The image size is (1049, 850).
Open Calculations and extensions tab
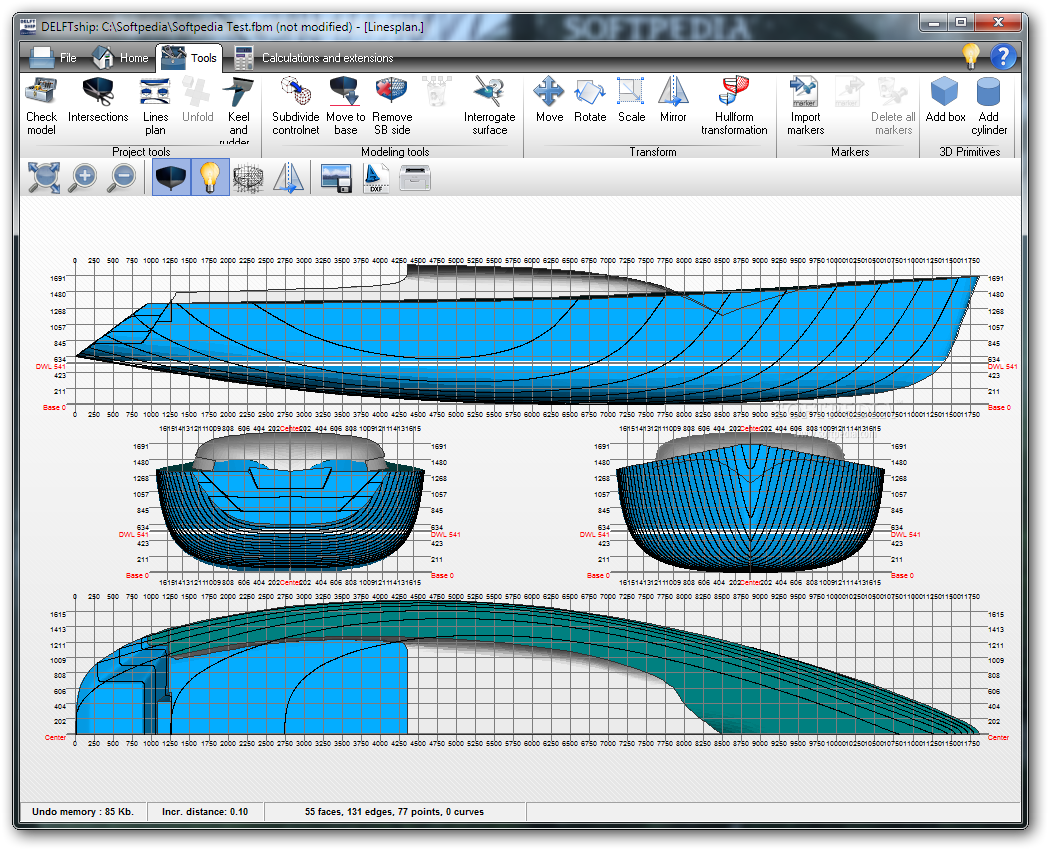pos(313,58)
